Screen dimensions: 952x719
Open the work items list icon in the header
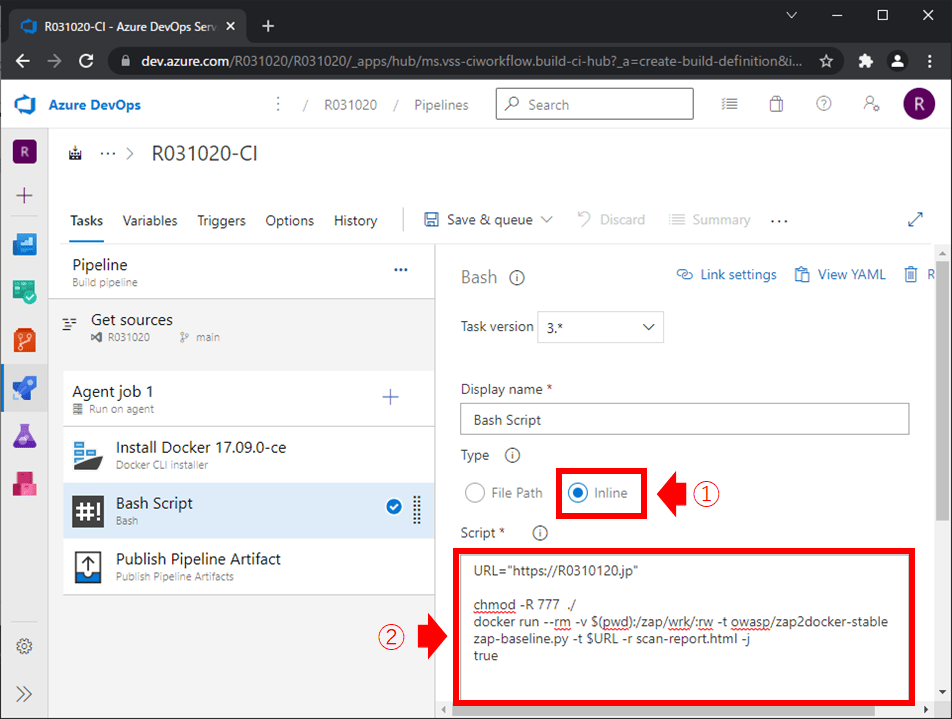[729, 104]
